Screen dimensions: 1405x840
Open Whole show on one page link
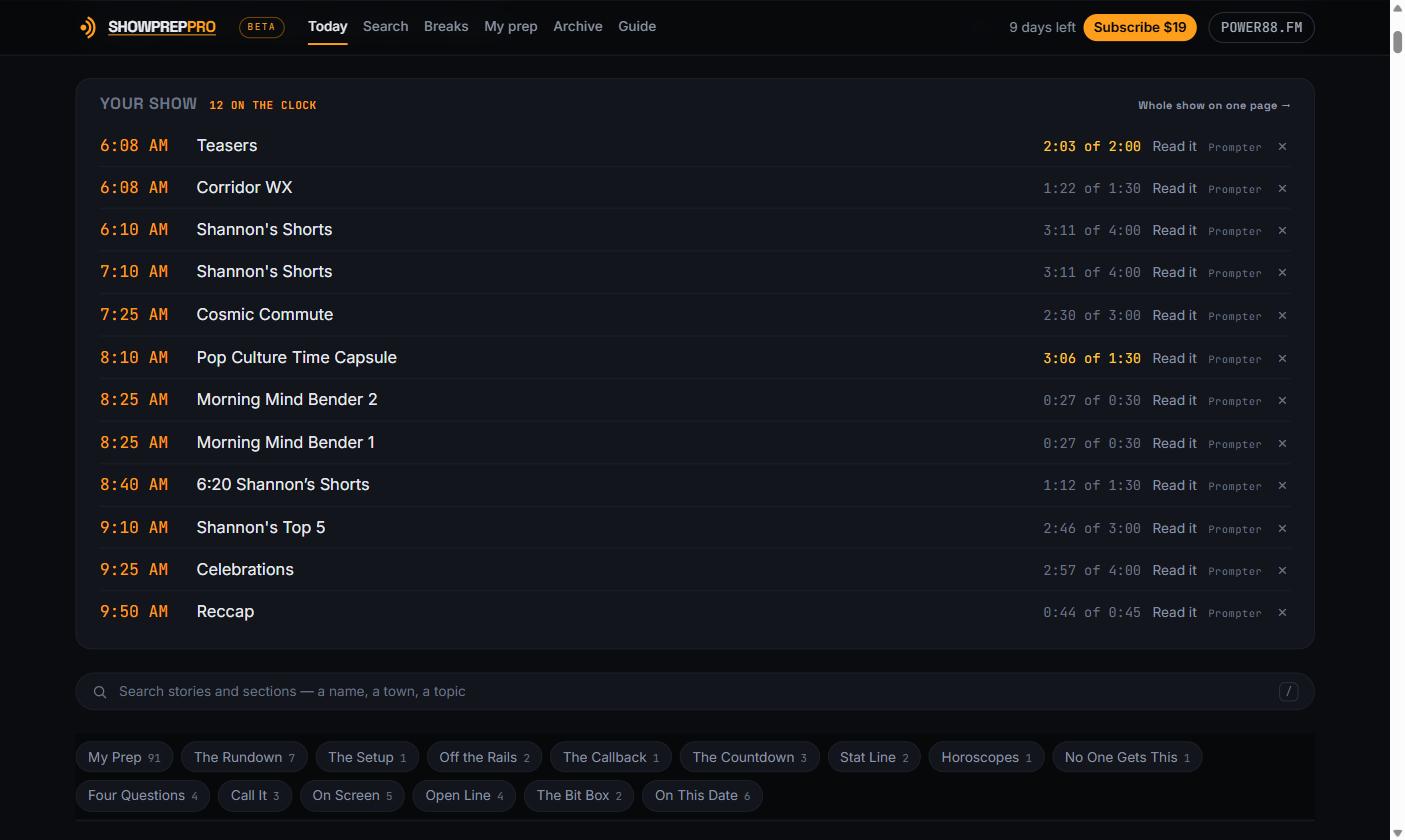click(x=1214, y=105)
